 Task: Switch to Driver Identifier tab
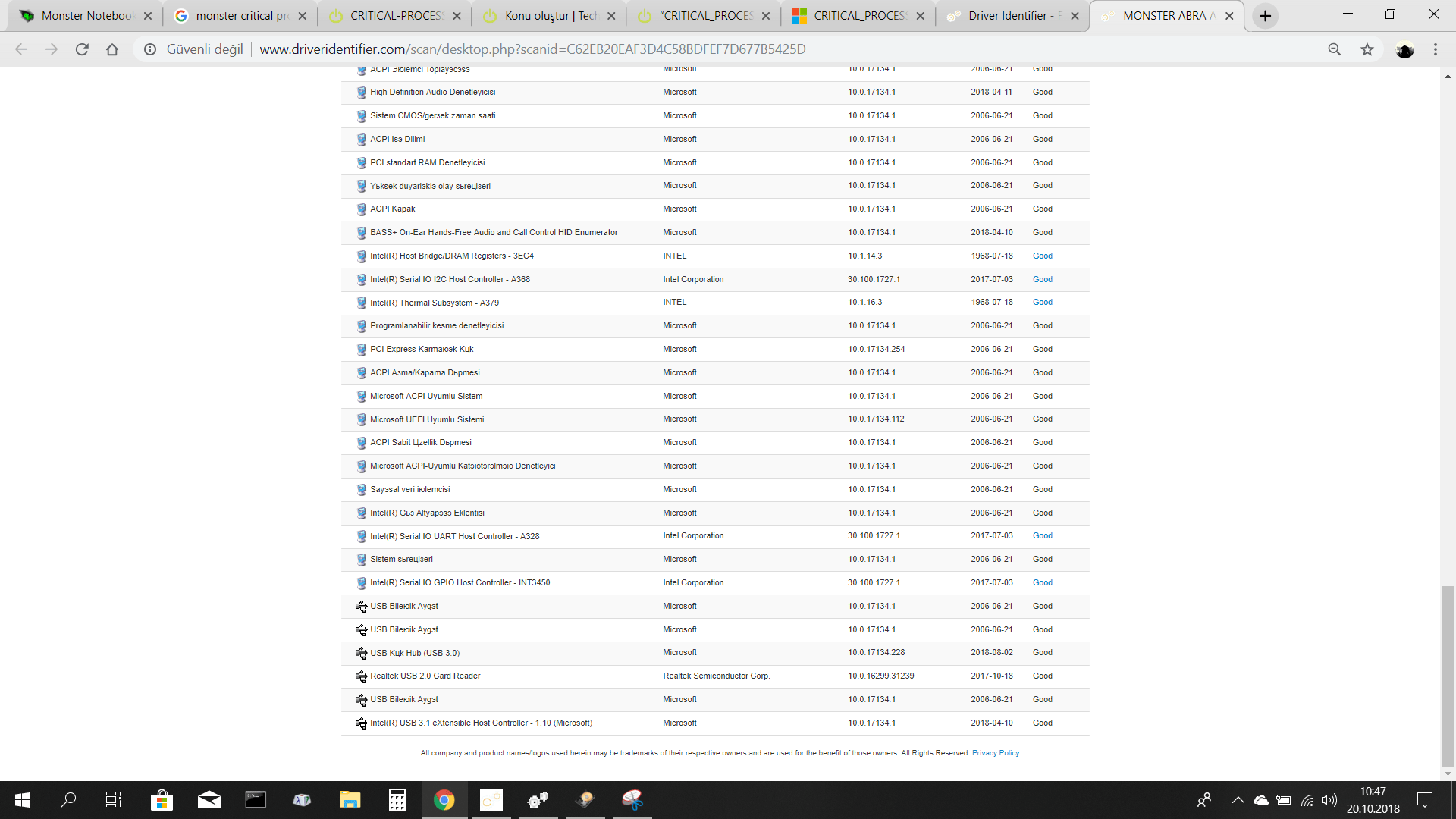pyautogui.click(x=1012, y=16)
